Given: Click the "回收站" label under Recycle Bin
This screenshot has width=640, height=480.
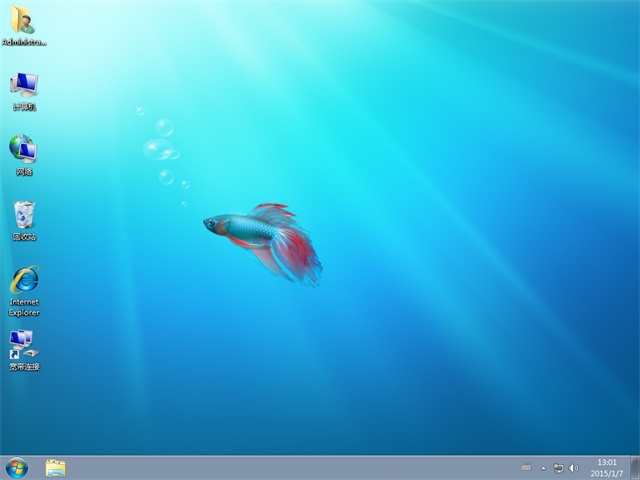Looking at the screenshot, I should coord(24,238).
